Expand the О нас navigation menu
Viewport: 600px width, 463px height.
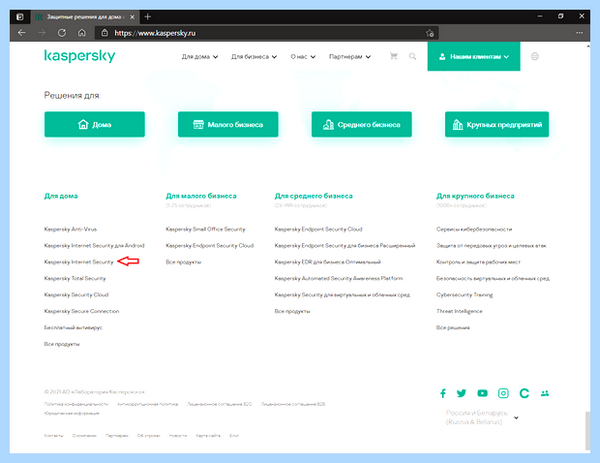coord(303,57)
